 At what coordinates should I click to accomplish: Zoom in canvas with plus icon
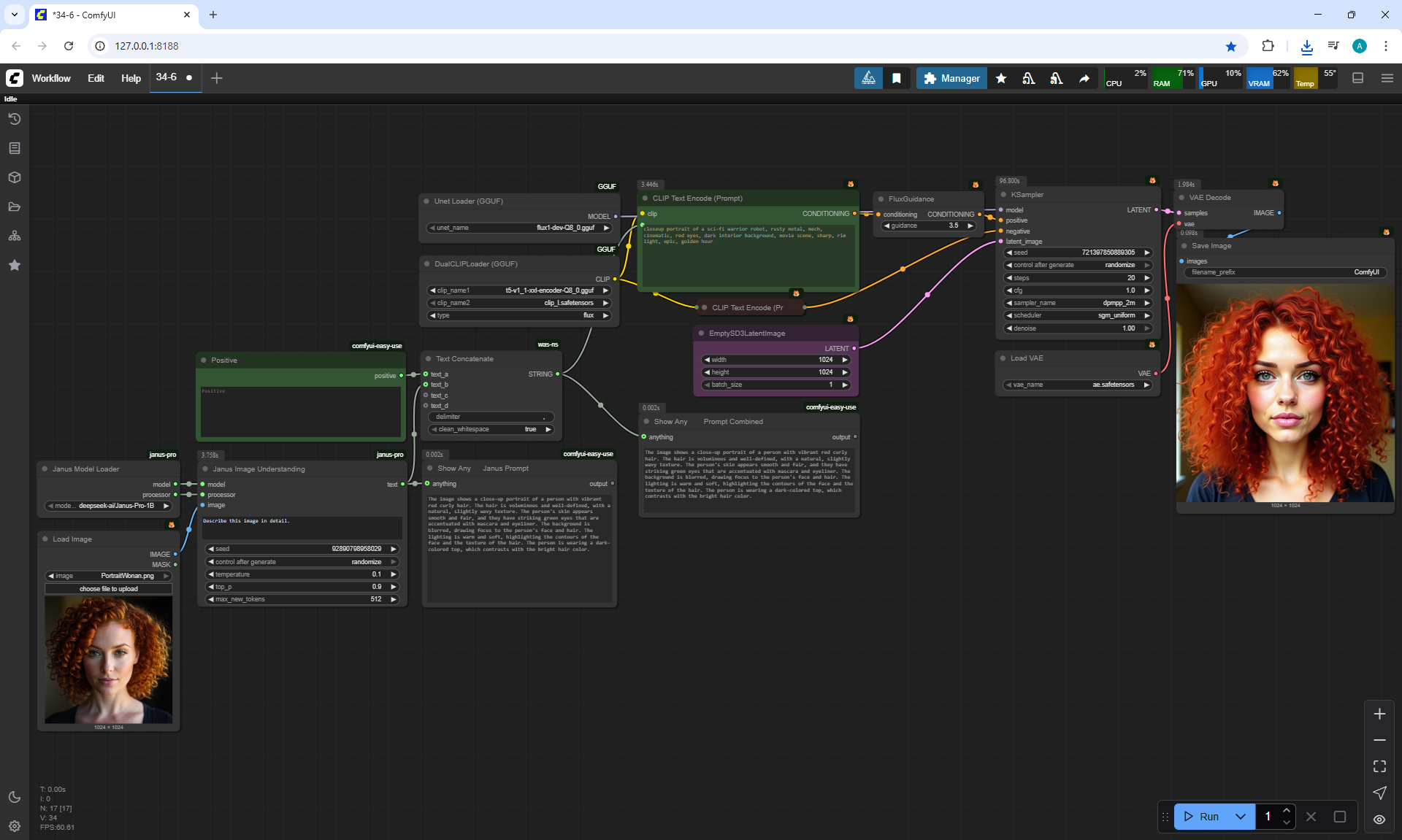pos(1379,714)
